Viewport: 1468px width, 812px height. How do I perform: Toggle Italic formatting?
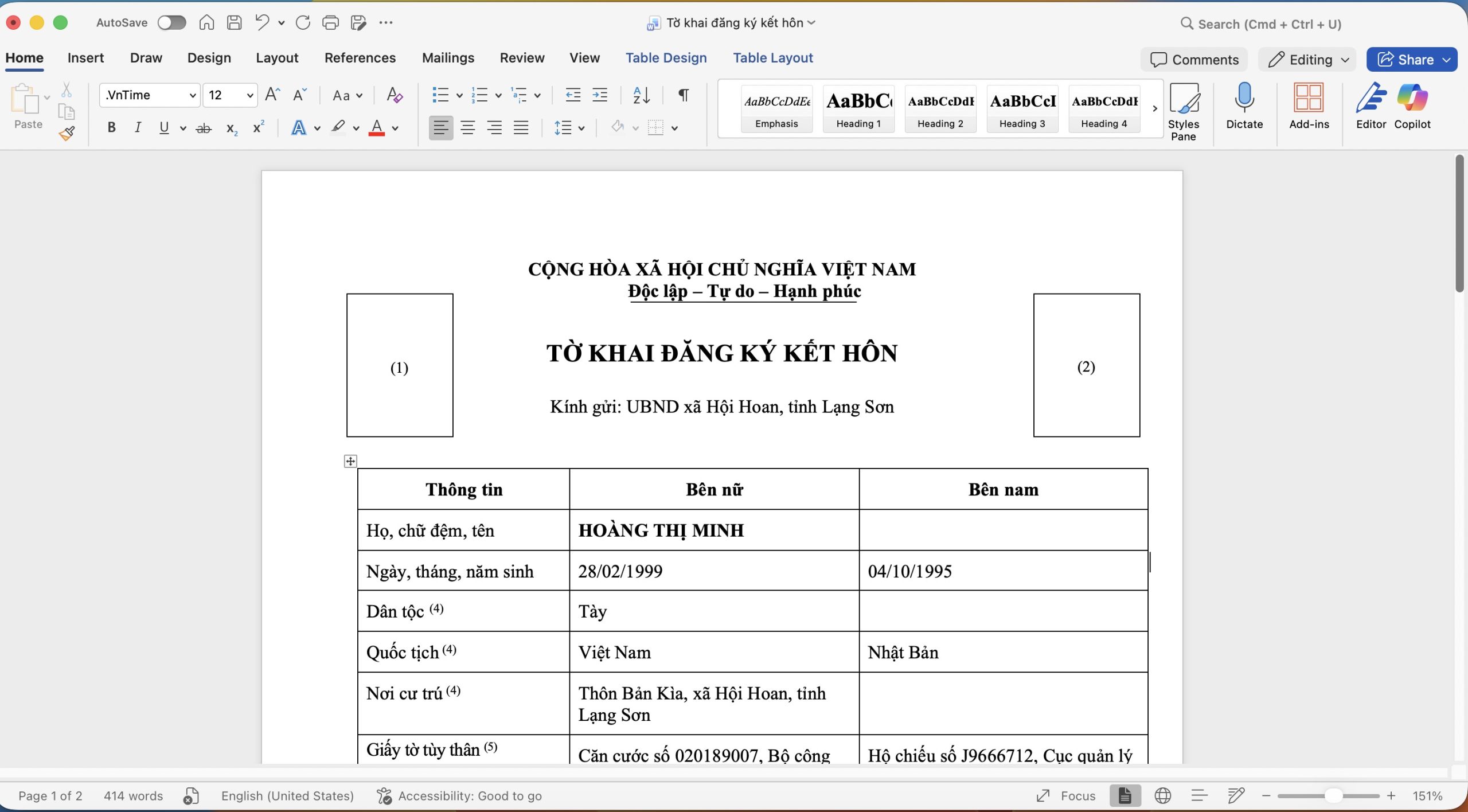point(138,128)
